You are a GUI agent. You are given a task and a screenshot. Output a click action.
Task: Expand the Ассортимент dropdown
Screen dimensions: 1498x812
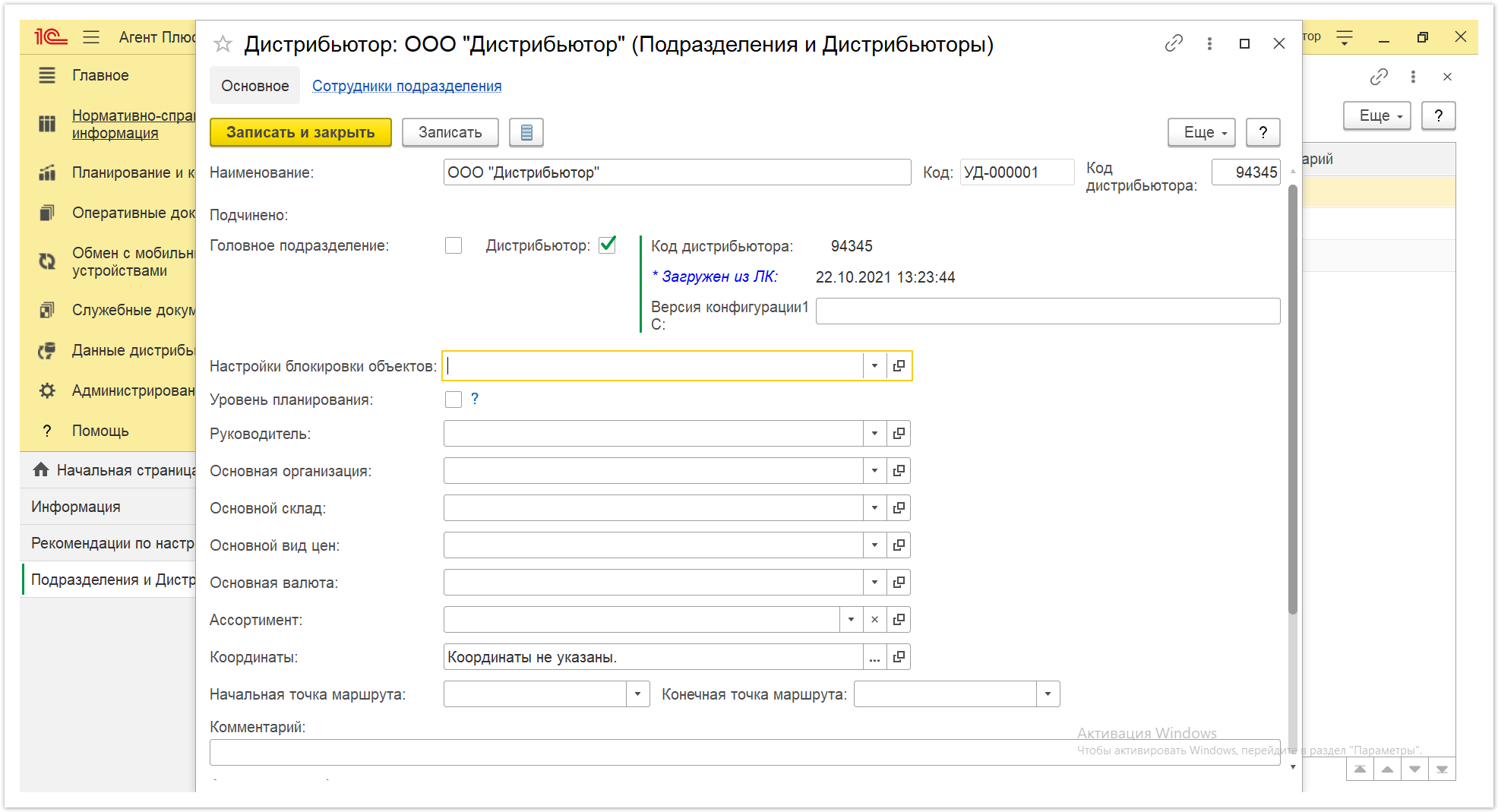click(851, 620)
